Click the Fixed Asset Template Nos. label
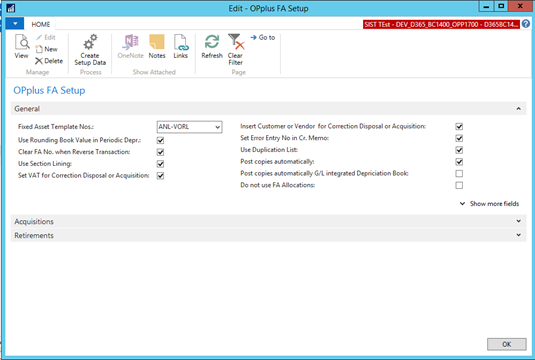 56,127
